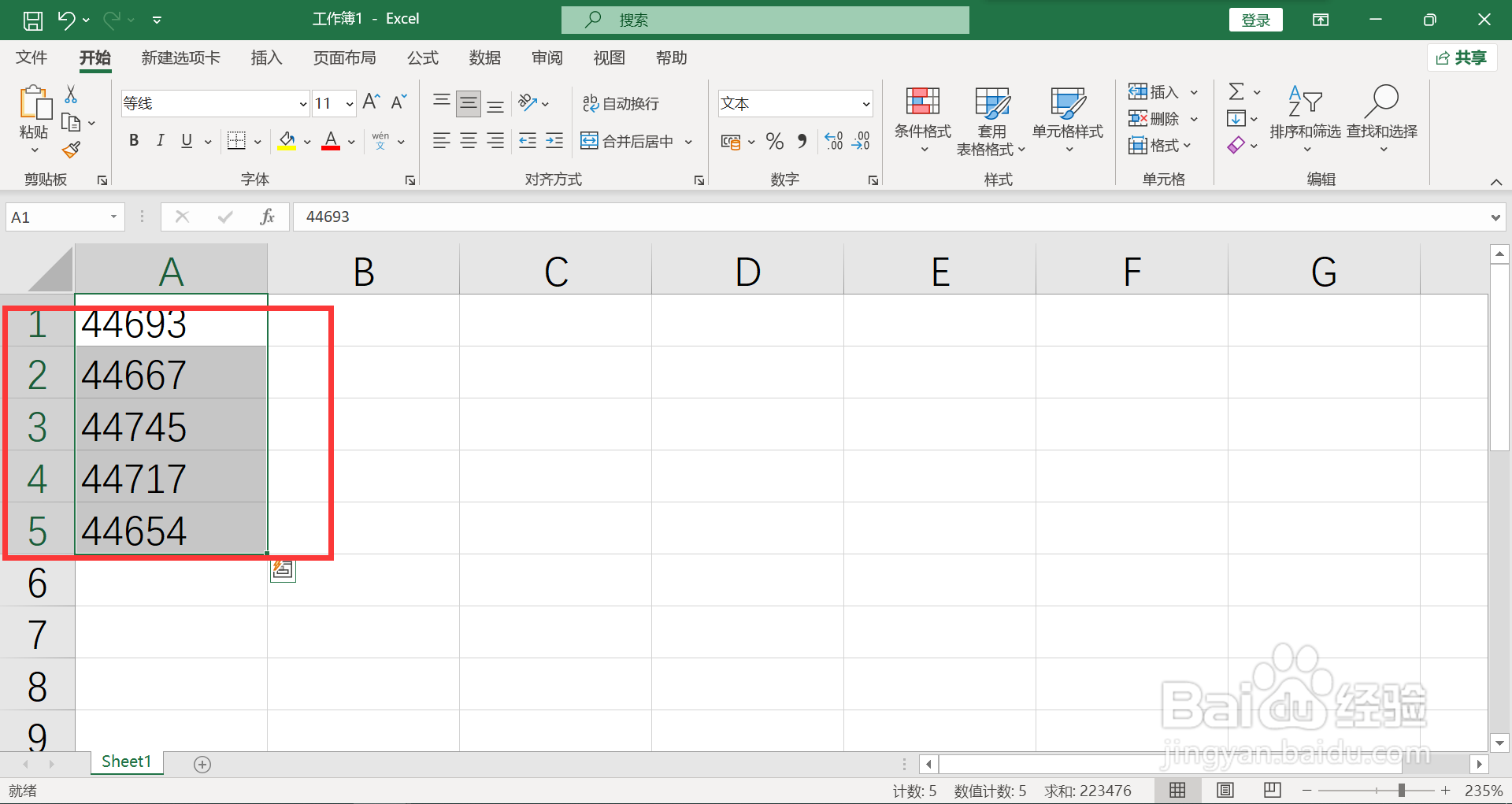Open Format as Table (套用表格格式)
Screen dimensions: 1512x804
click(991, 120)
